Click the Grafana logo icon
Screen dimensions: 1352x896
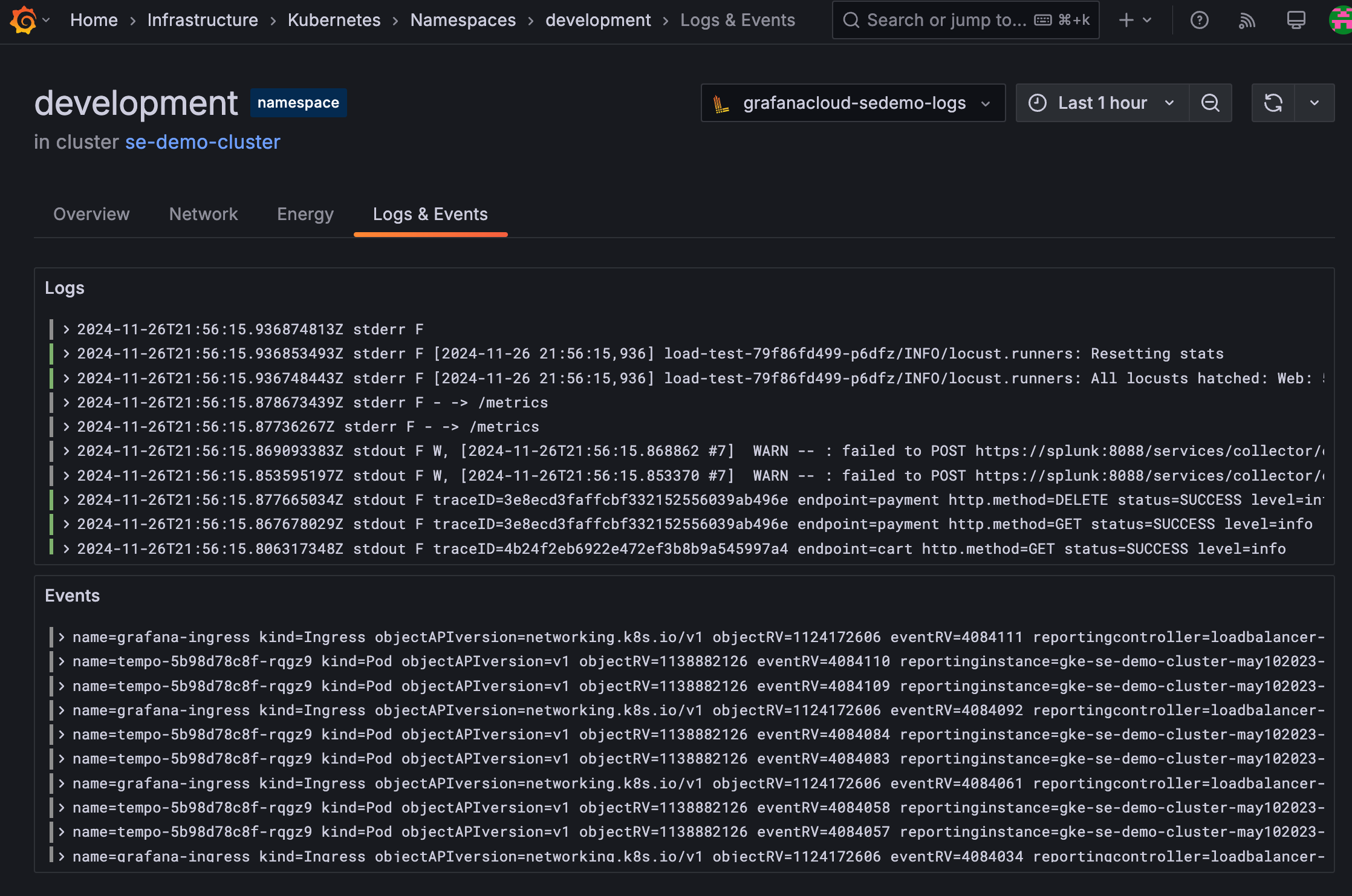coord(24,20)
